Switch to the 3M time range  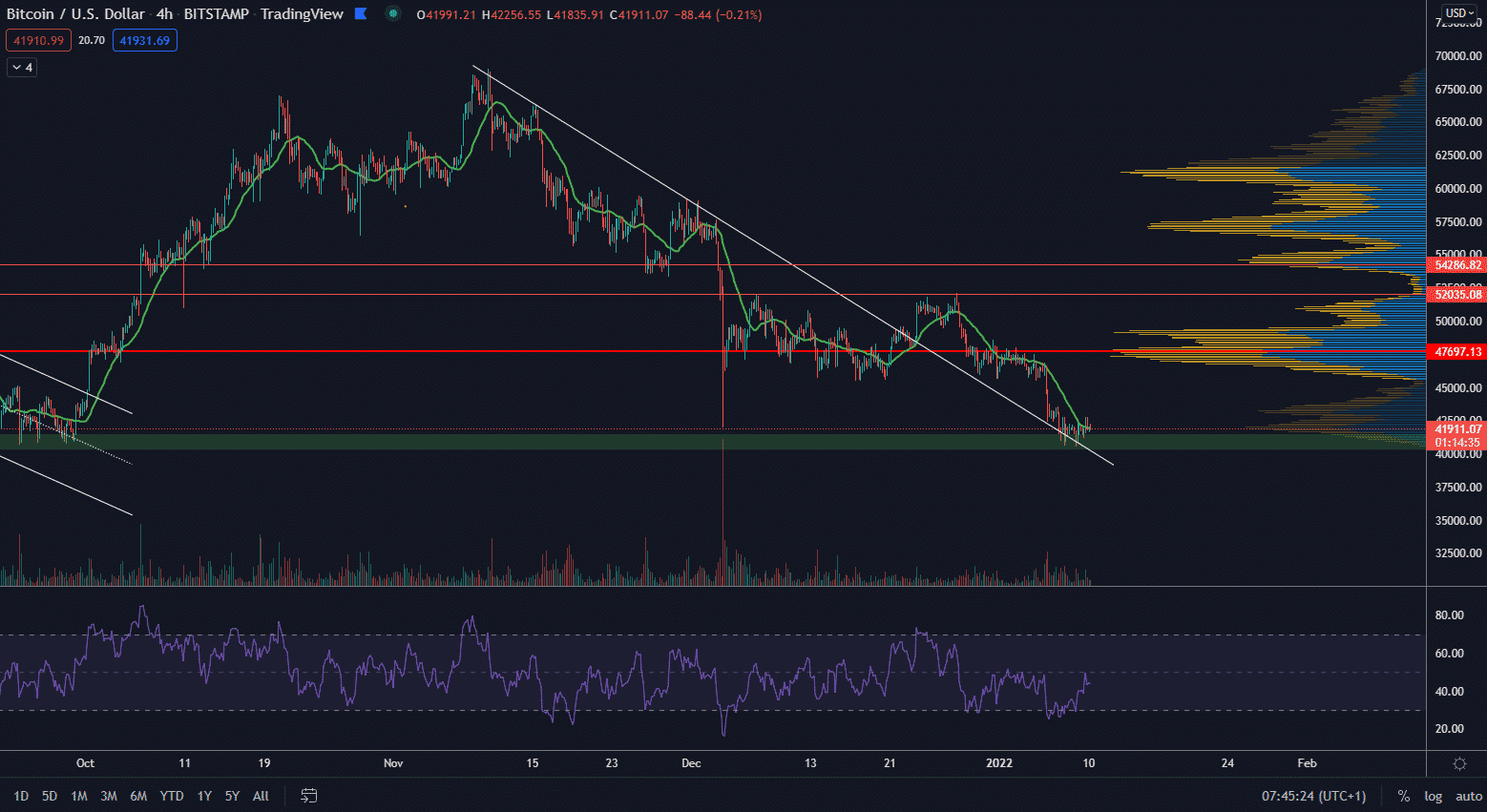click(109, 795)
